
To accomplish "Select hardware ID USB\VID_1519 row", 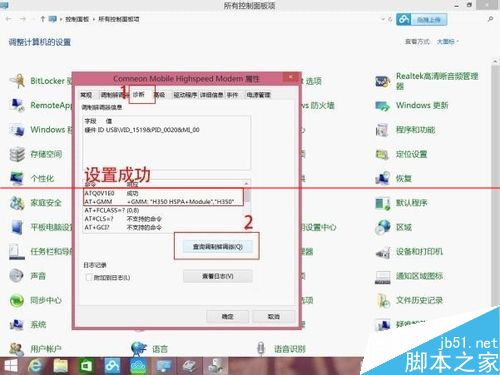I will (x=142, y=130).
